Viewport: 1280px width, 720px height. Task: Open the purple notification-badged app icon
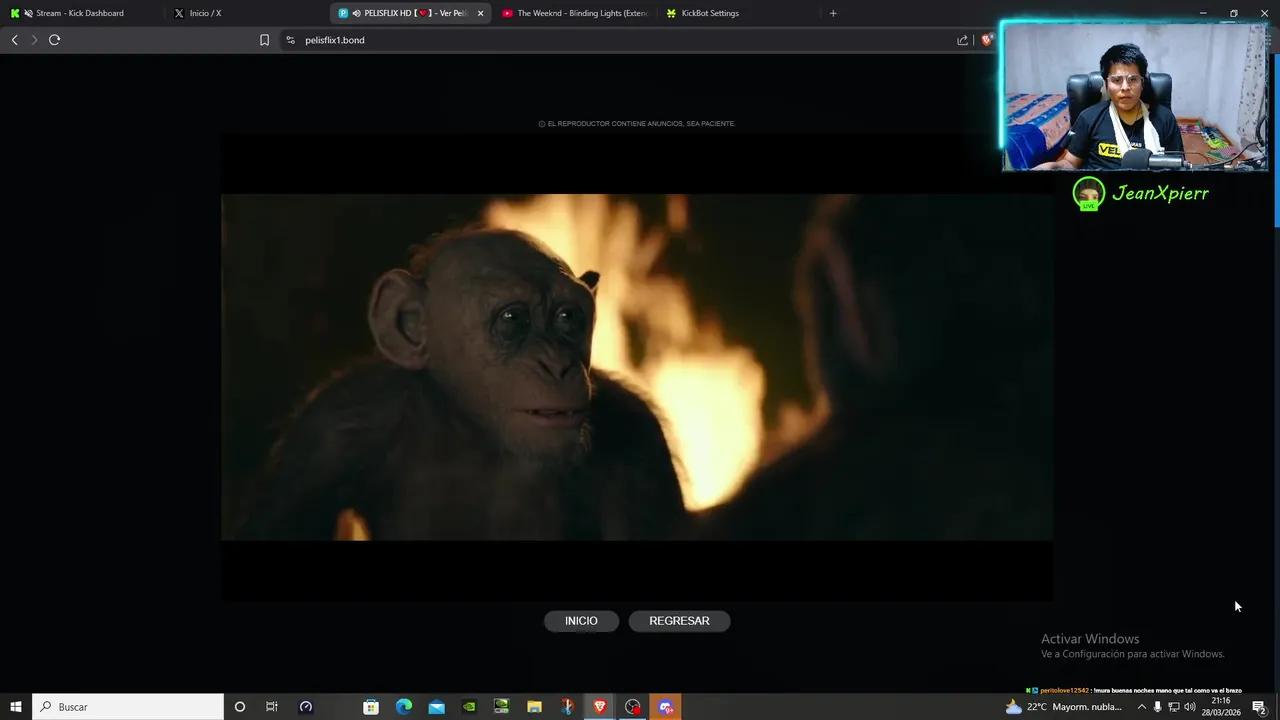click(666, 707)
